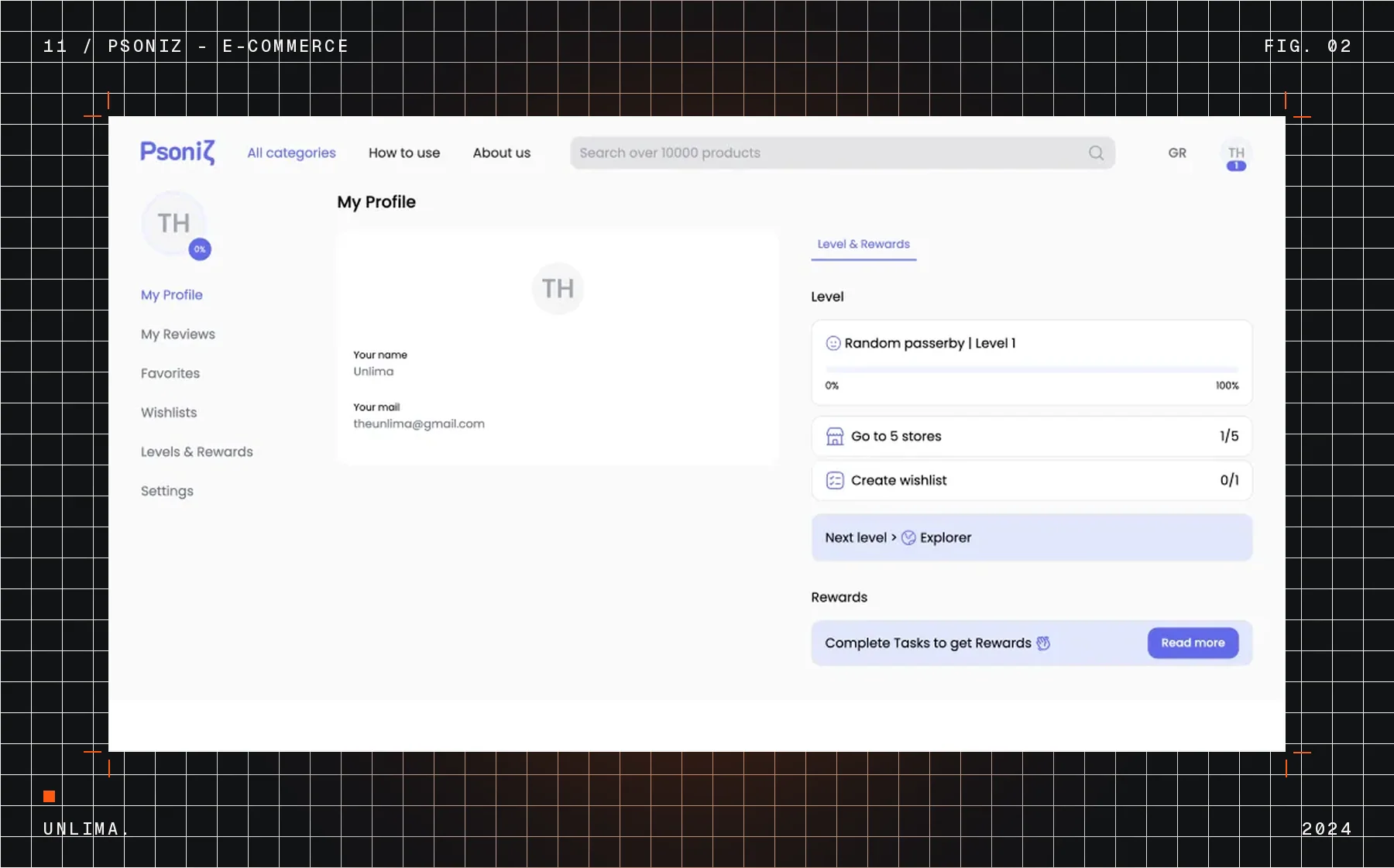Click the 0% progress badge on sidebar avatar
Viewport: 1394px width, 868px height.
tap(200, 249)
